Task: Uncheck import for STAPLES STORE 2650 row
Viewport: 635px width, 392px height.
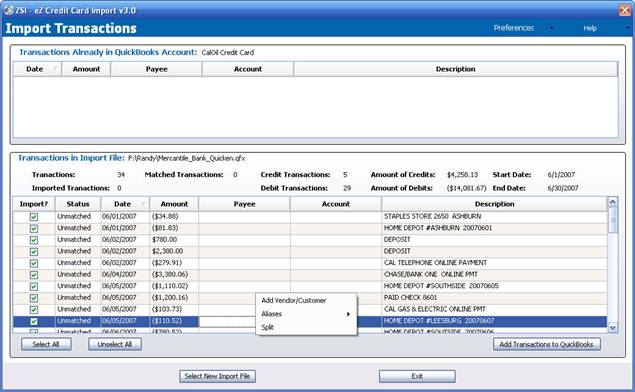Action: pyautogui.click(x=34, y=217)
